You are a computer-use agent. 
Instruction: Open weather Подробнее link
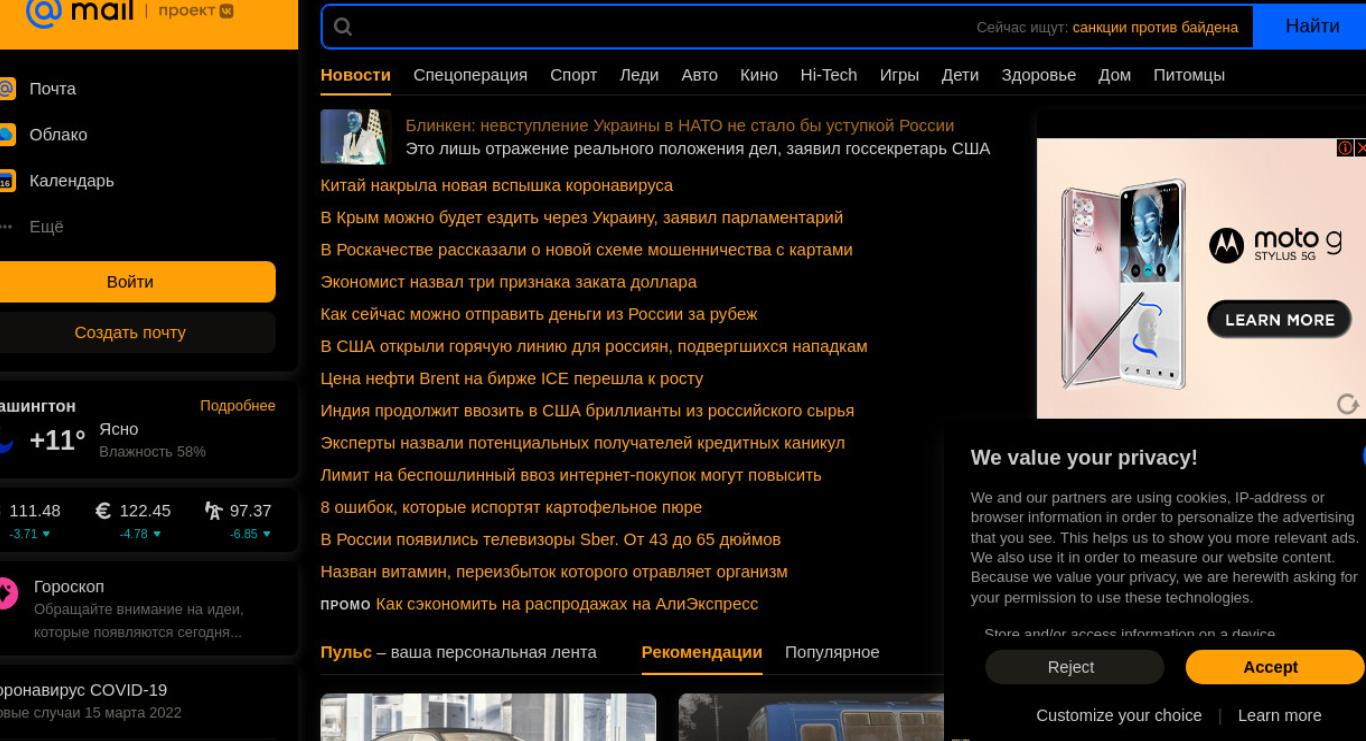(x=237, y=405)
